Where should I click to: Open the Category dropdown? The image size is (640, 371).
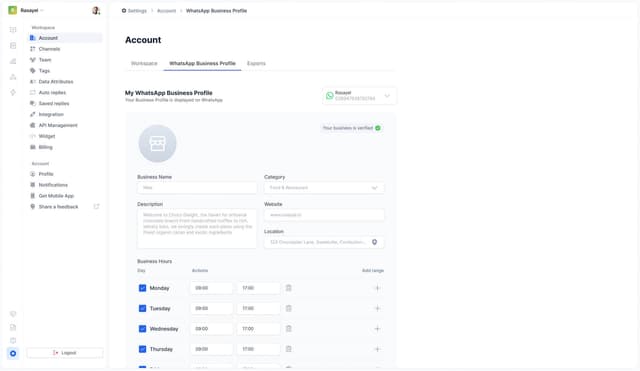tap(324, 188)
